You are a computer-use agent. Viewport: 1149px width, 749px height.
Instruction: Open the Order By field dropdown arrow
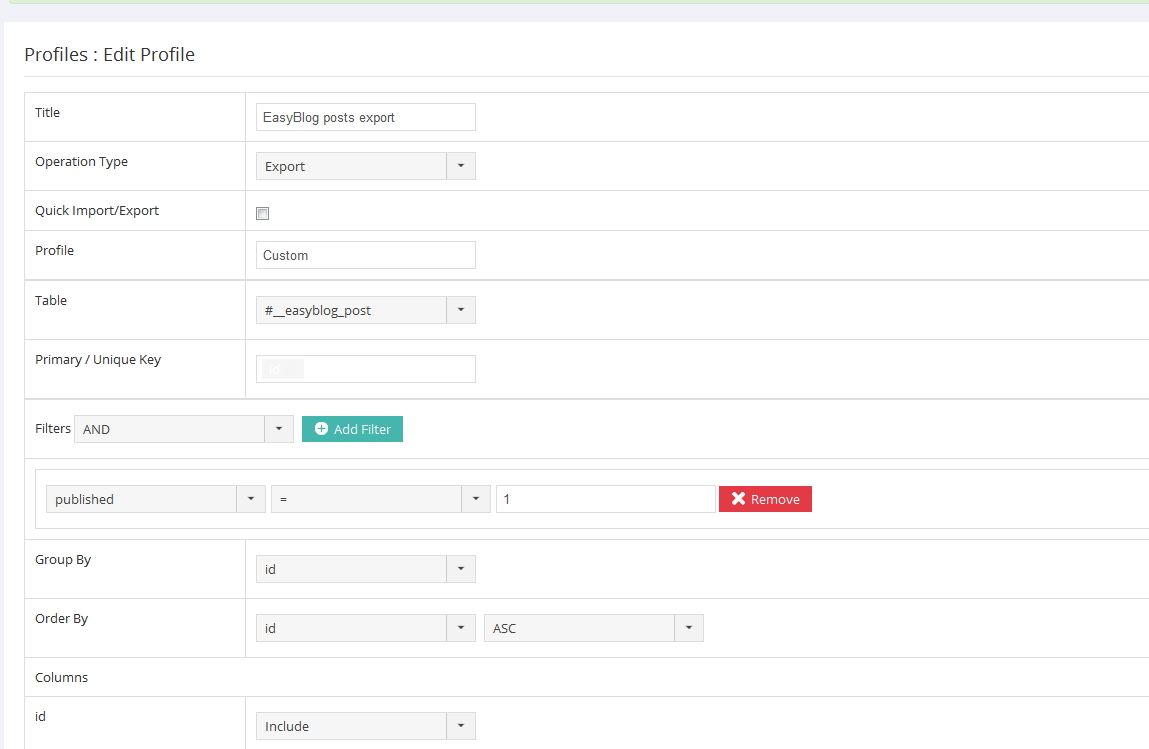(x=460, y=628)
